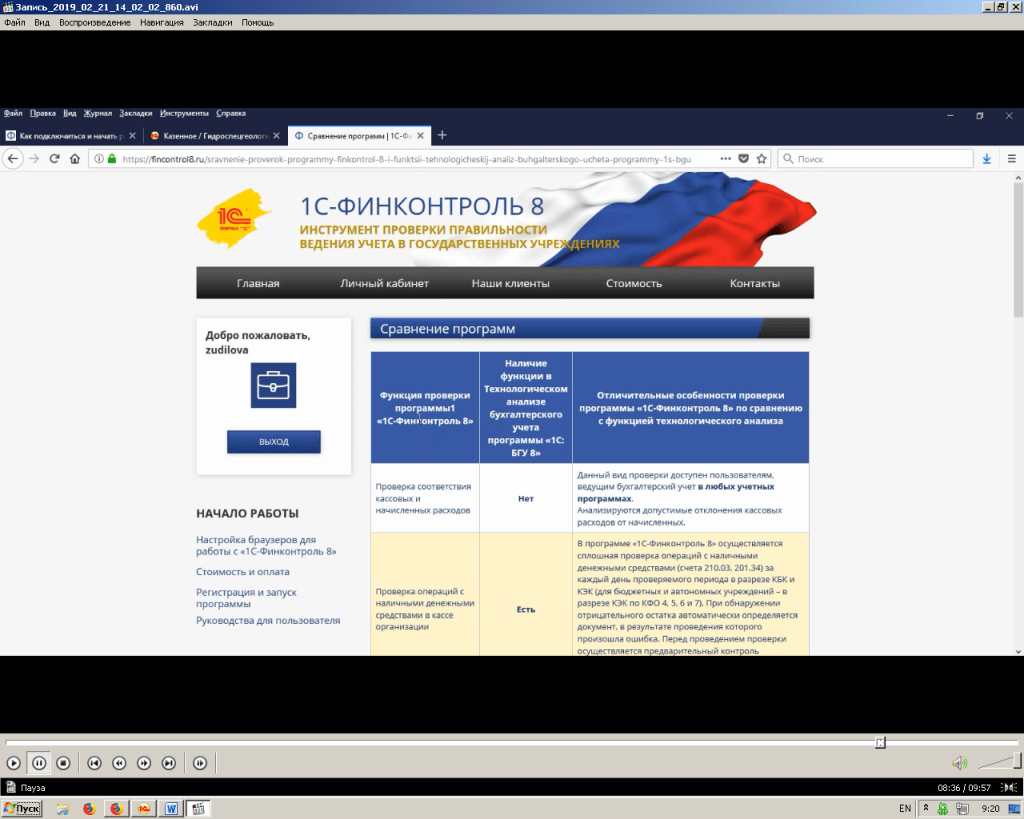Open the file explorer taskbar icon
1024x819 pixels.
62,809
